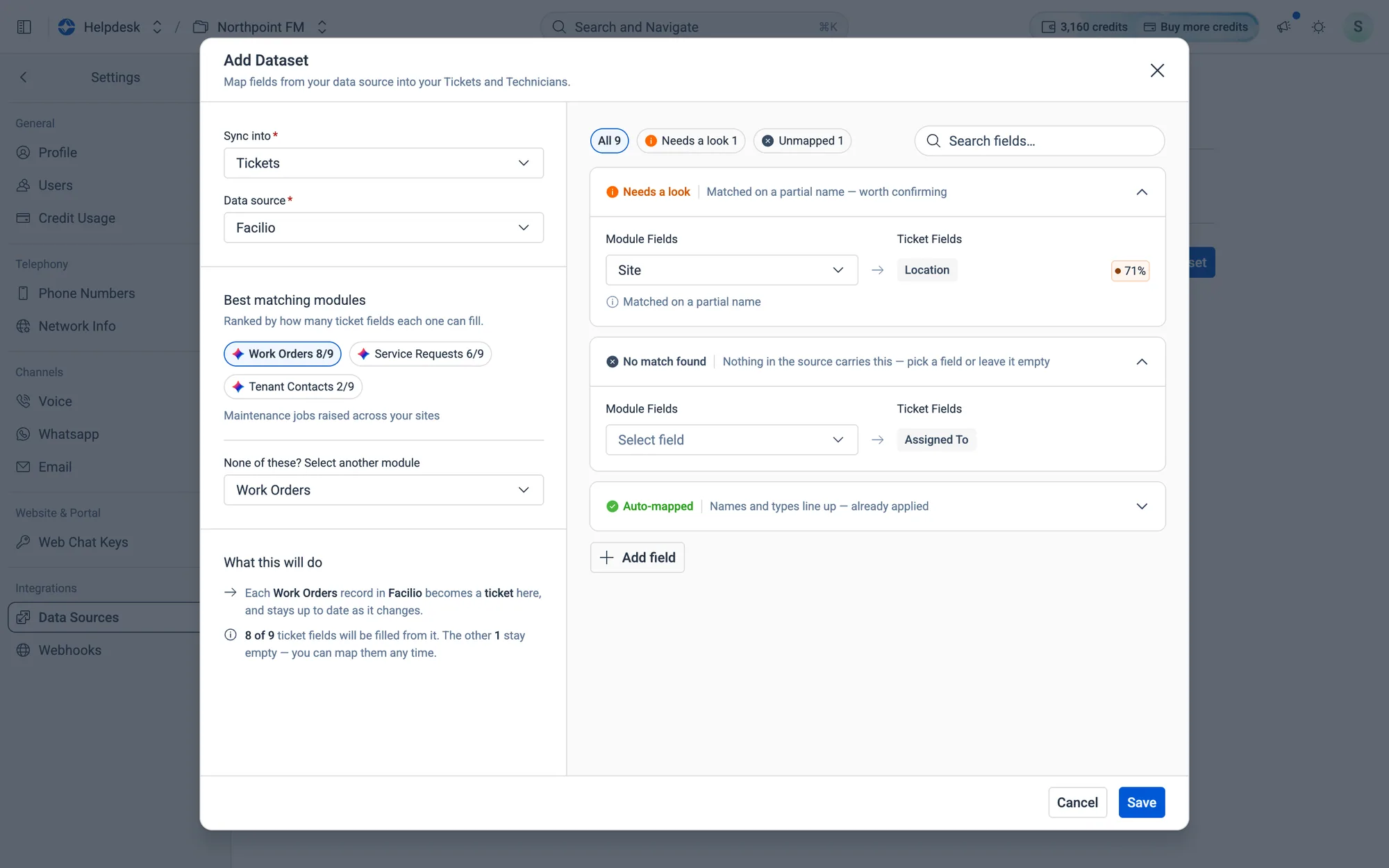Toggle light/dark theme sun icon

1318,27
